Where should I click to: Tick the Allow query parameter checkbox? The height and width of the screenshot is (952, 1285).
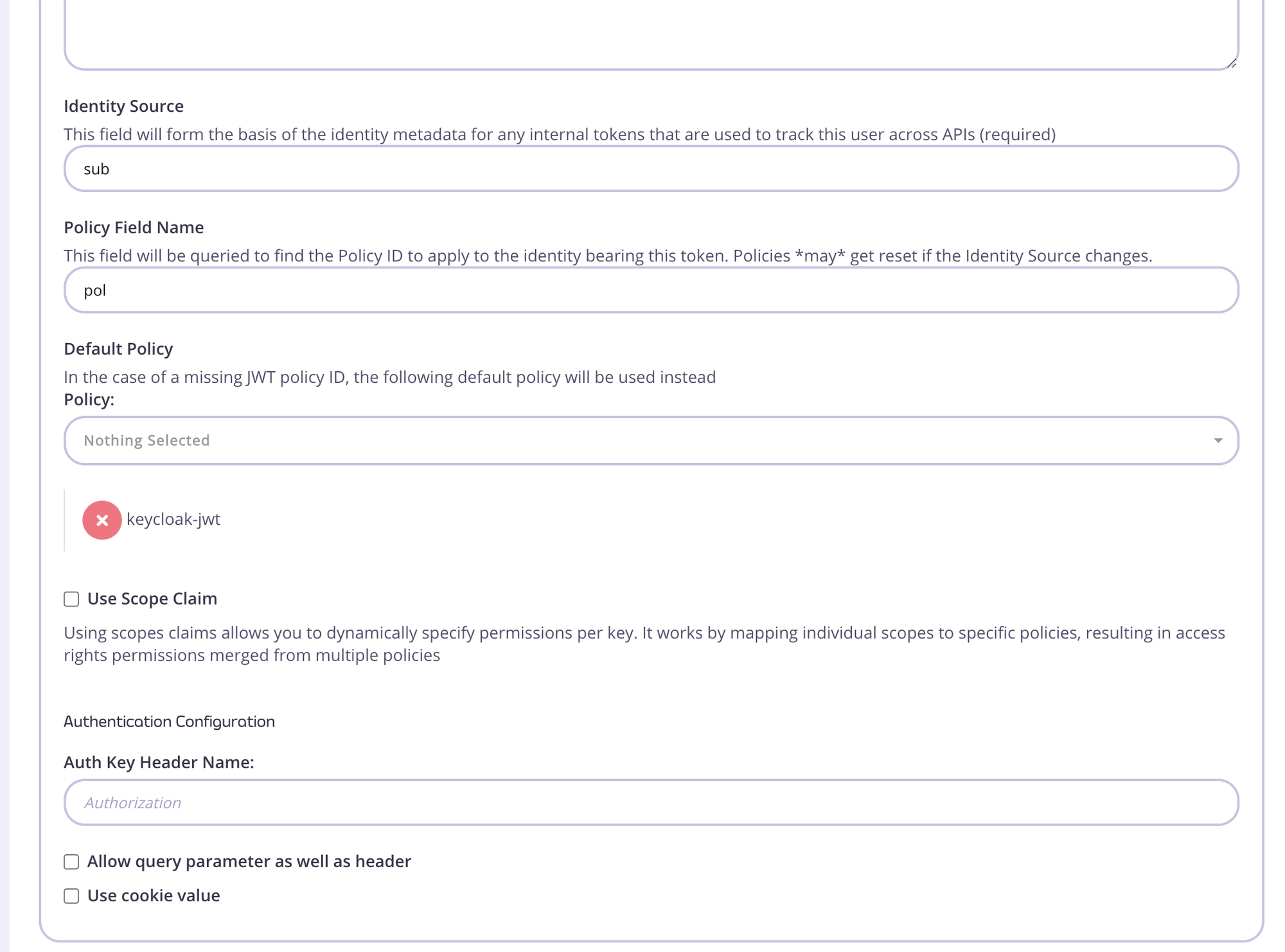[x=71, y=862]
